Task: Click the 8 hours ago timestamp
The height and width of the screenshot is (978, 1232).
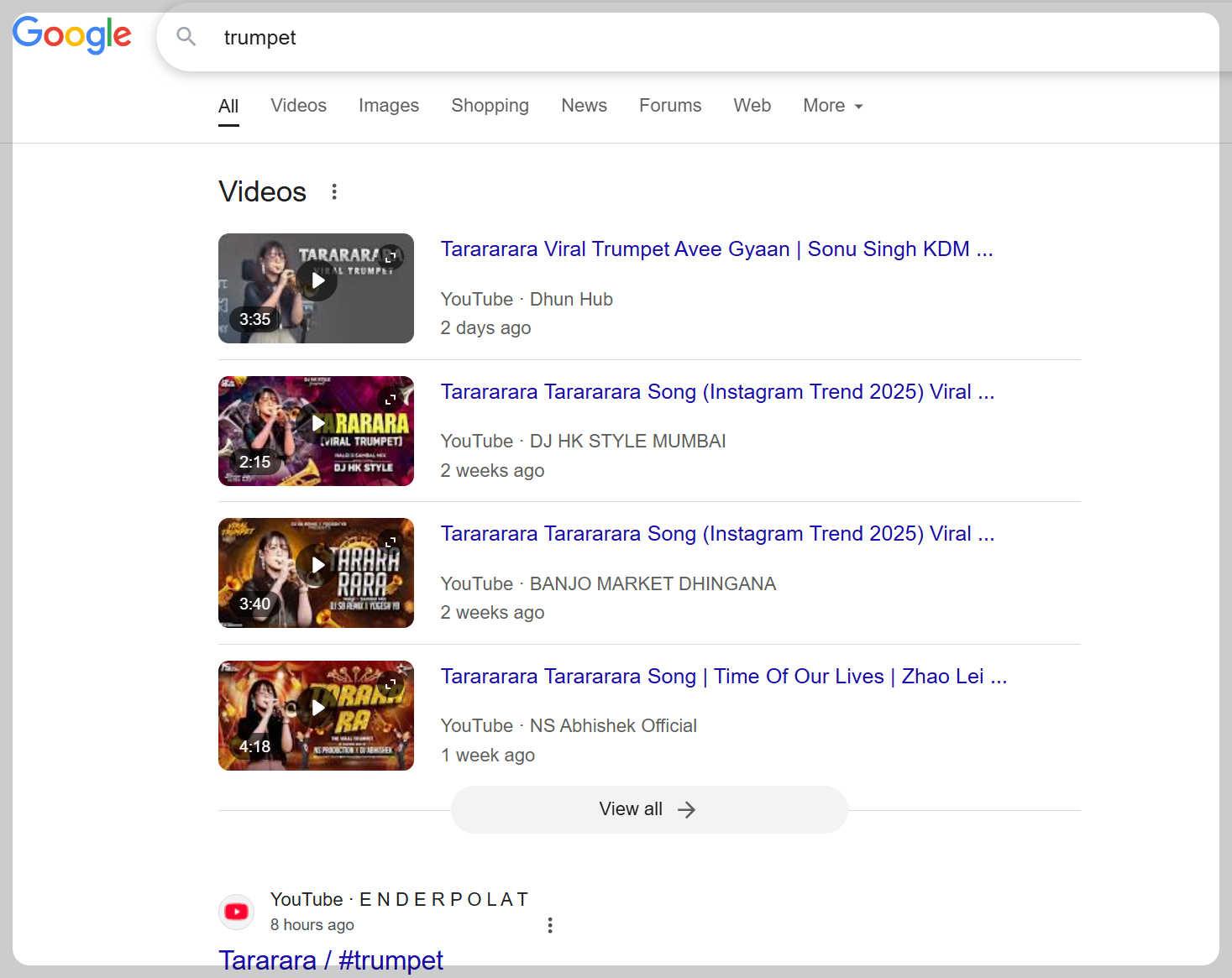Action: [312, 925]
